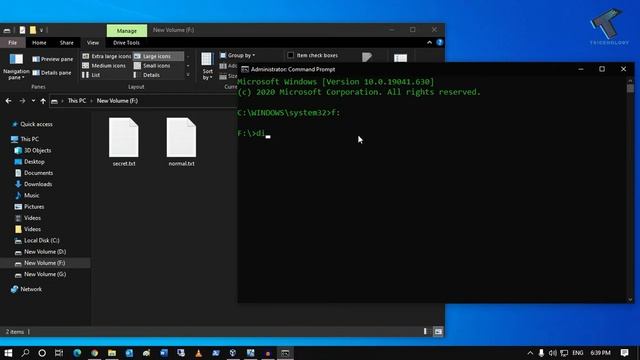Open the Windows Start menu
This screenshot has height=360, width=640.
(8, 353)
